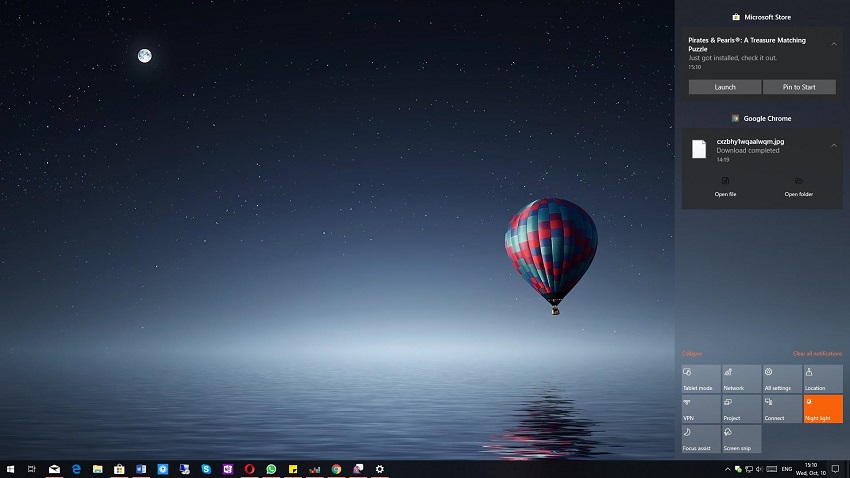Click the Screen snip quick action
This screenshot has width=850, height=478.
741,438
